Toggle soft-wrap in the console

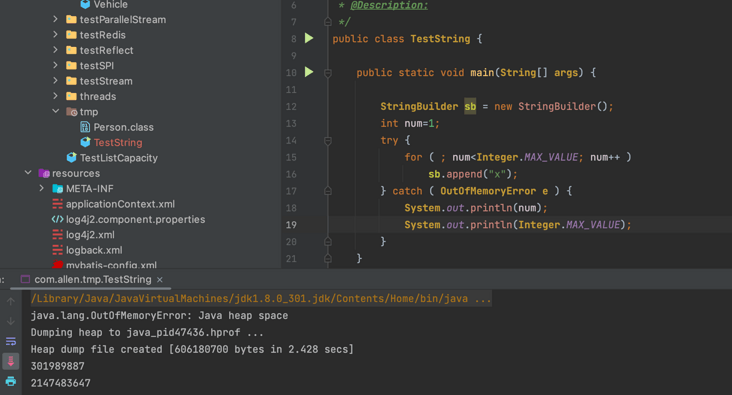11,341
